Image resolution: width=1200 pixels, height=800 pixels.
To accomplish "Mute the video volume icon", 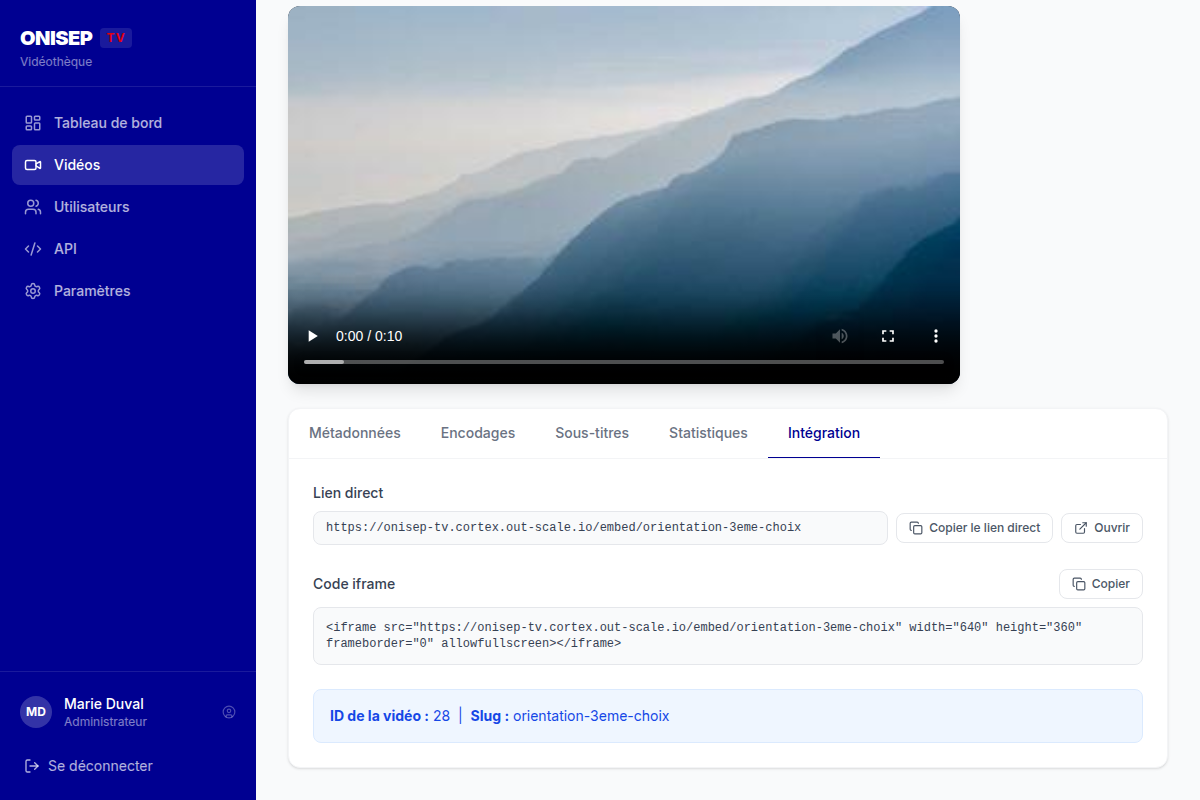I will pos(840,336).
